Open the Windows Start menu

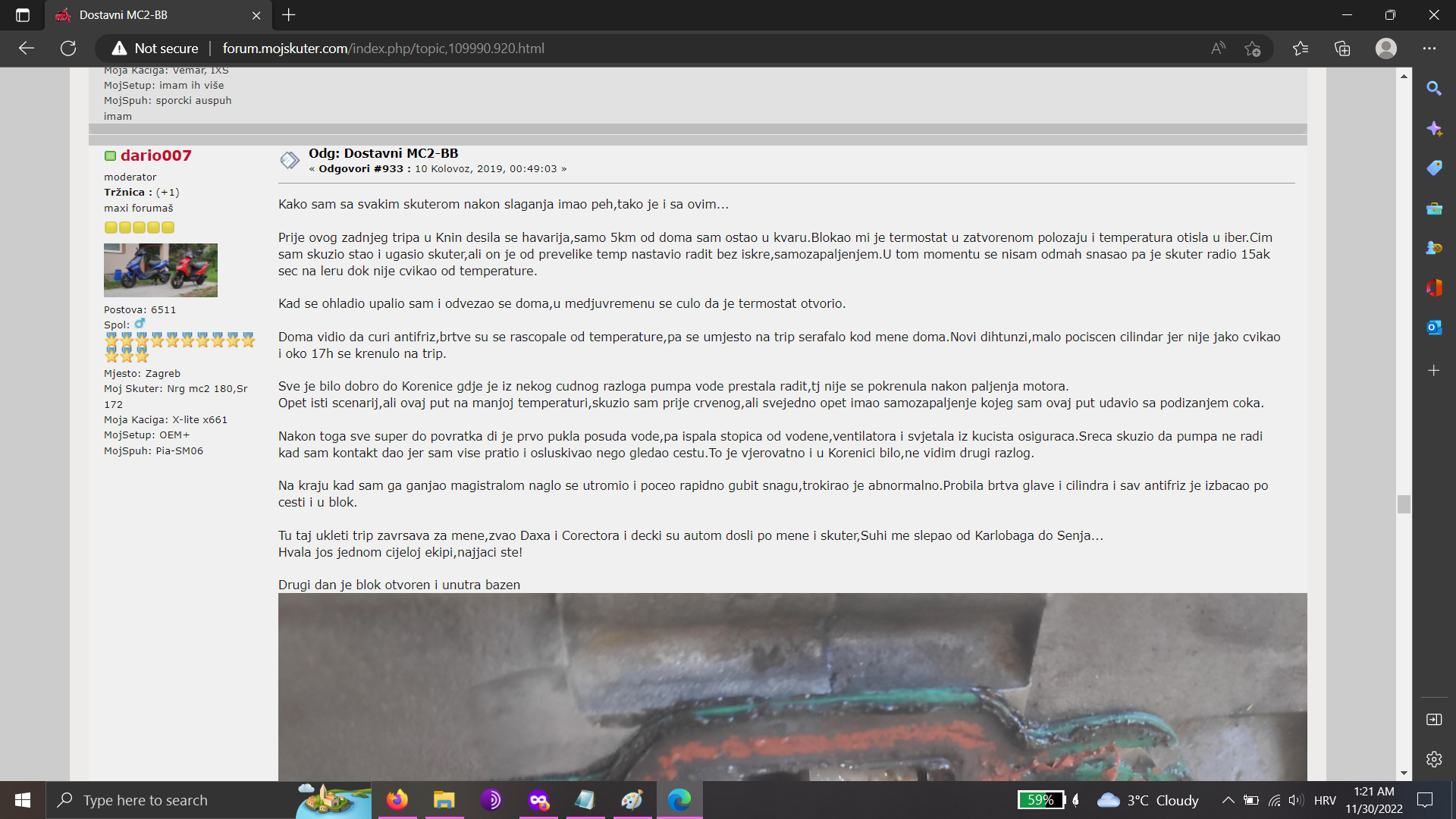pyautogui.click(x=23, y=800)
